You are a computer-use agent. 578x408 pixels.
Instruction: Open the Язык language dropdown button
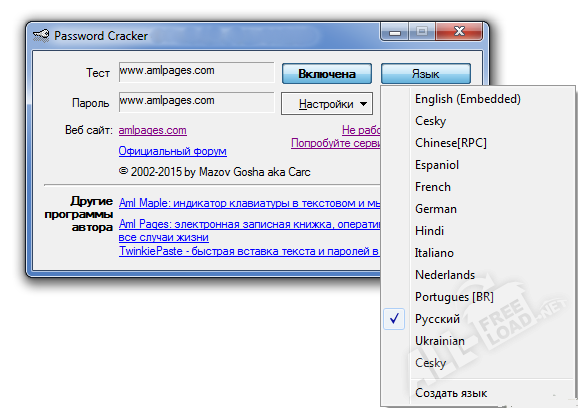coord(426,73)
